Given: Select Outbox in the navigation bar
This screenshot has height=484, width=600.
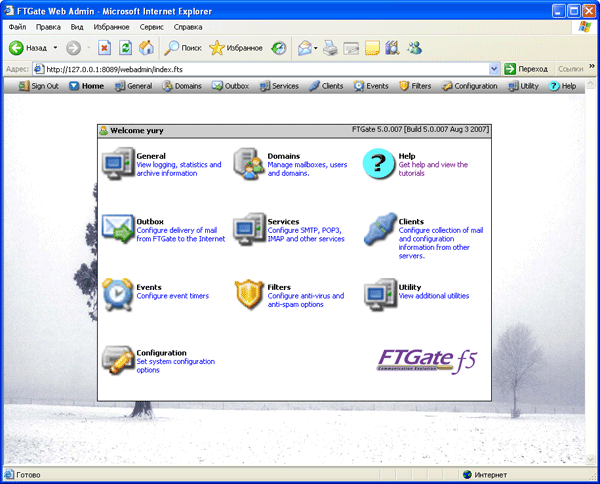Looking at the screenshot, I should [230, 86].
